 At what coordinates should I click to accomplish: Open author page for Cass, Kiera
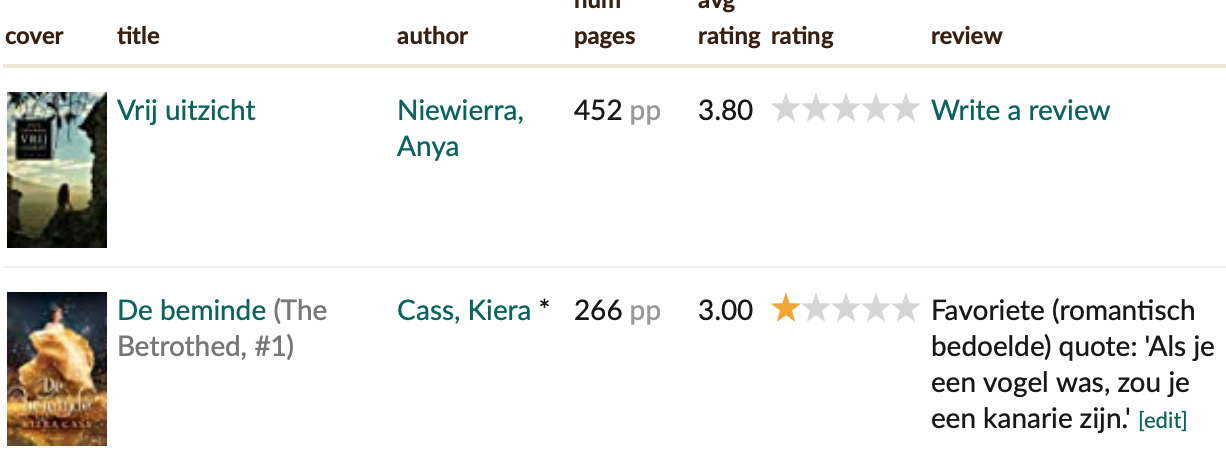[x=464, y=310]
